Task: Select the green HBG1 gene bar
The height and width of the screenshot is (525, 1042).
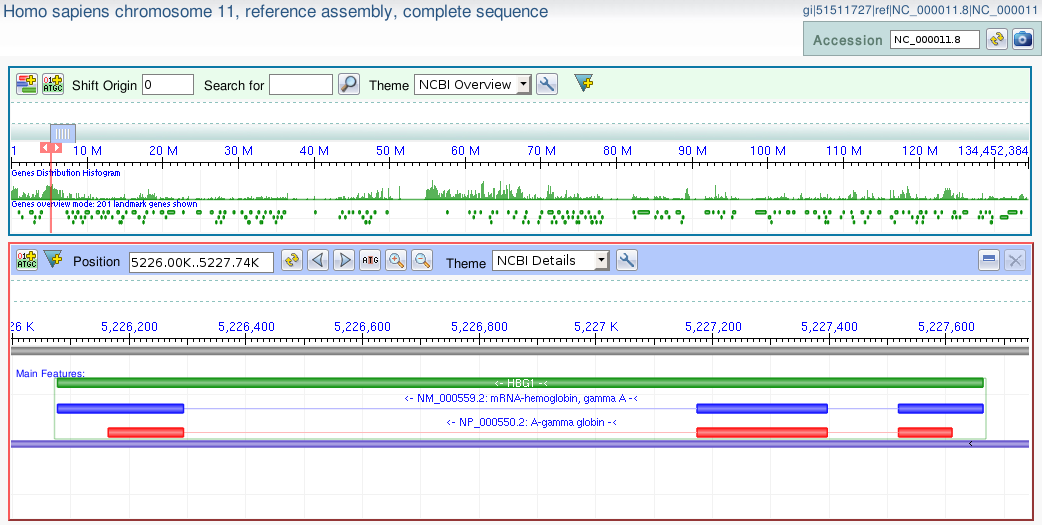Action: tap(520, 383)
